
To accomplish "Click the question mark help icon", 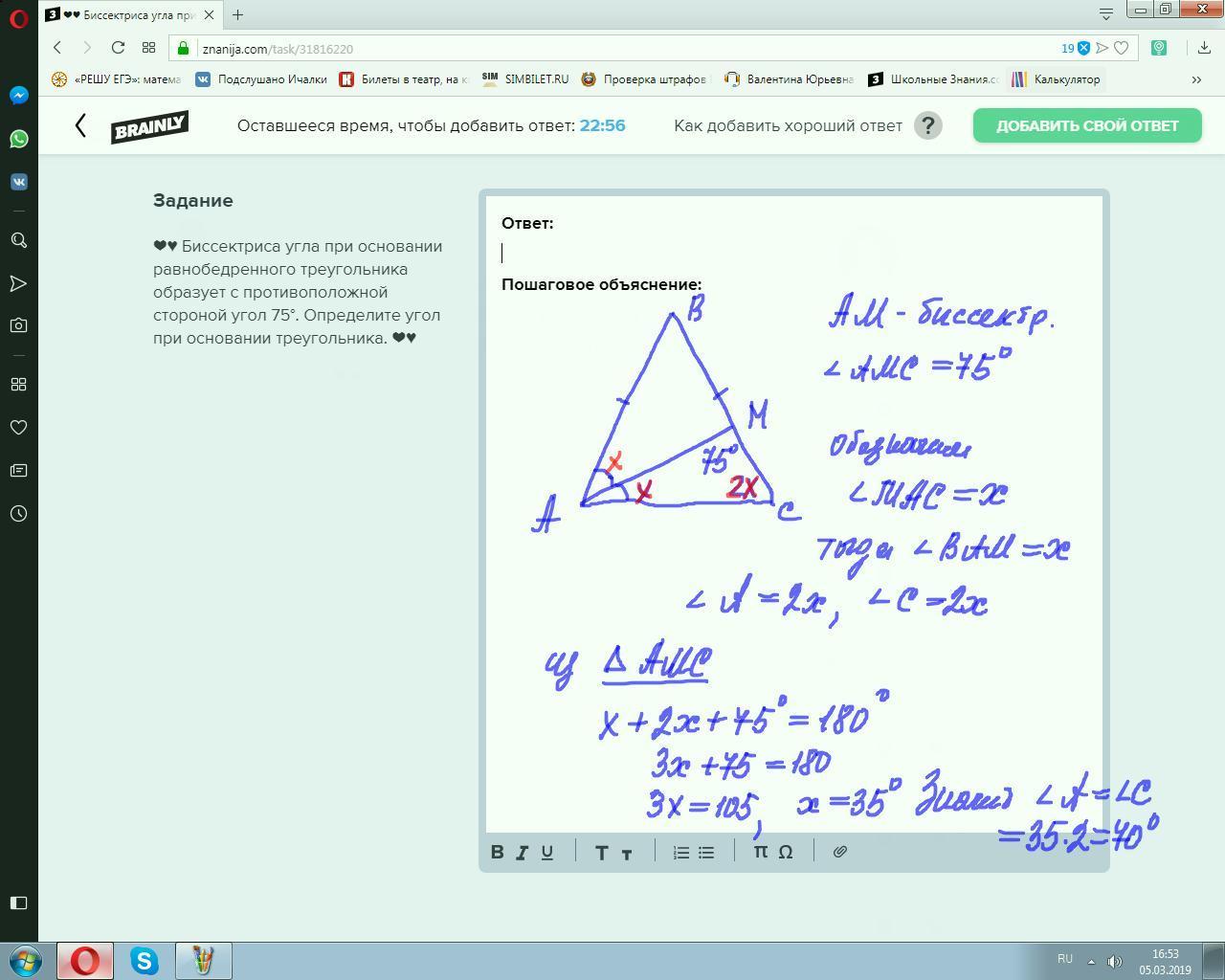I will [x=928, y=125].
